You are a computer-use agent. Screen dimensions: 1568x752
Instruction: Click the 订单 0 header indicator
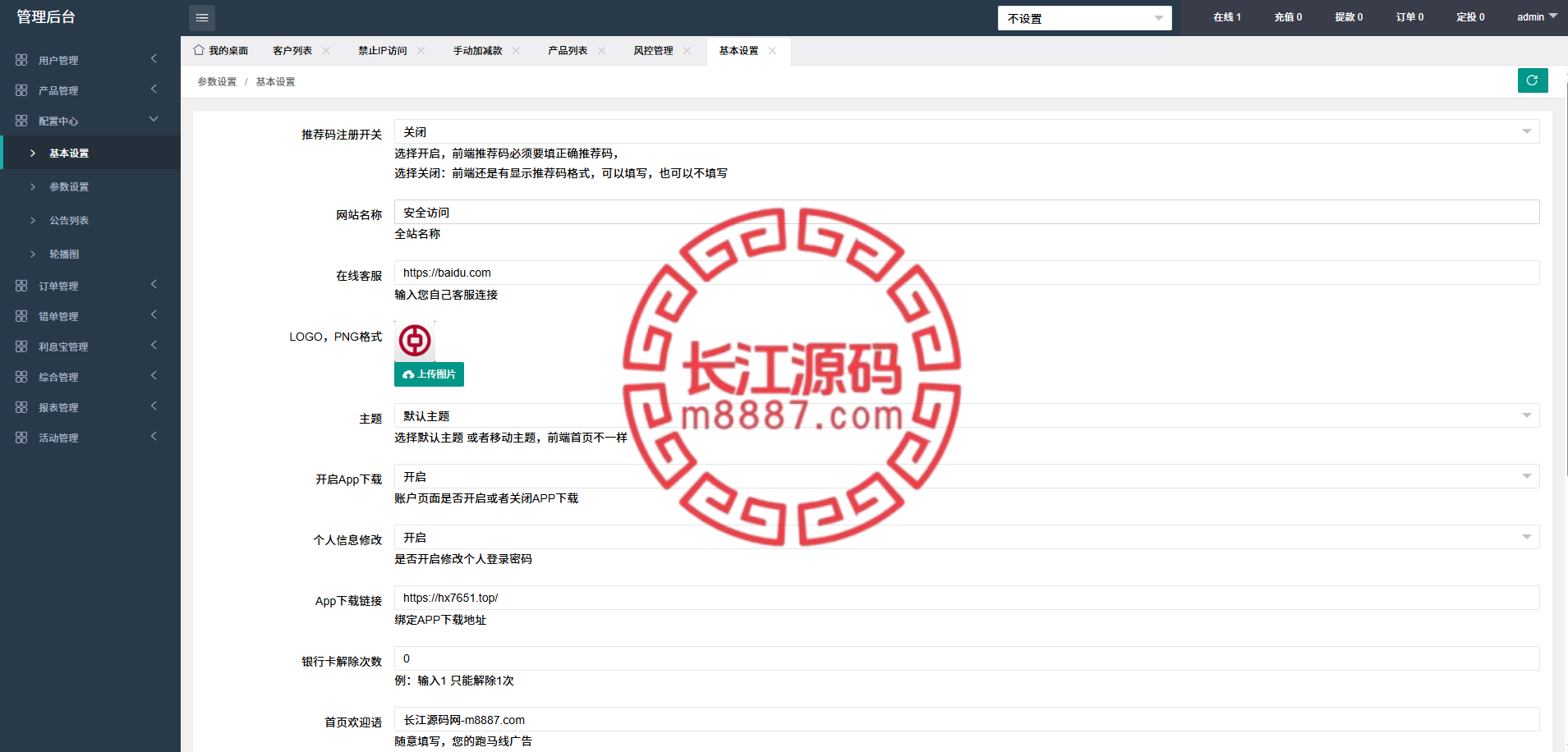click(1409, 17)
